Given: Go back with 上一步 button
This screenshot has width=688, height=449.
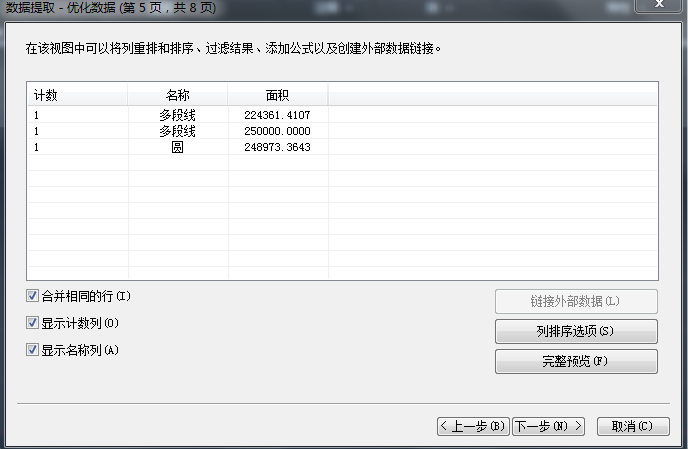Looking at the screenshot, I should [473, 426].
